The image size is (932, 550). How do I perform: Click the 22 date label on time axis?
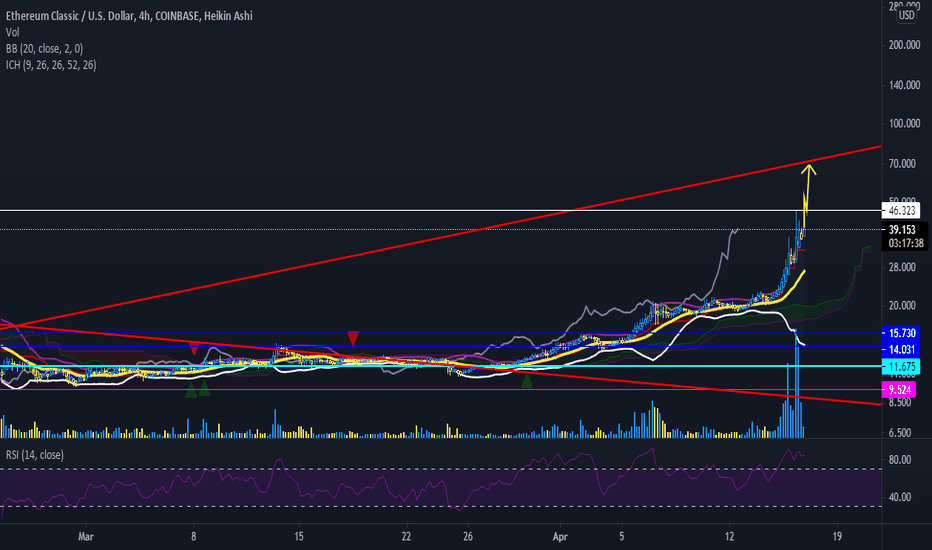[x=406, y=536]
